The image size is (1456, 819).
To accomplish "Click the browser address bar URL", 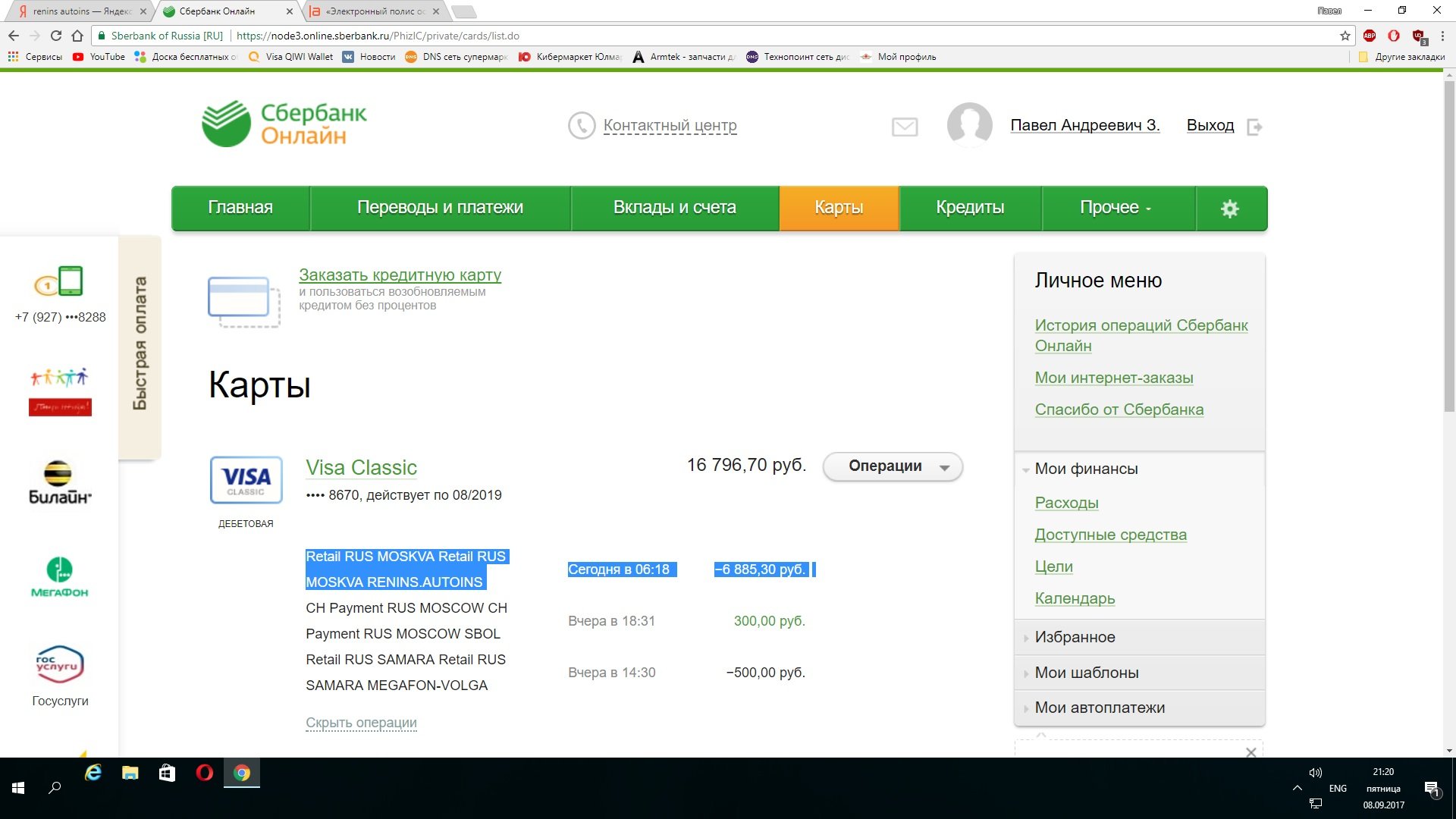I will tap(378, 36).
